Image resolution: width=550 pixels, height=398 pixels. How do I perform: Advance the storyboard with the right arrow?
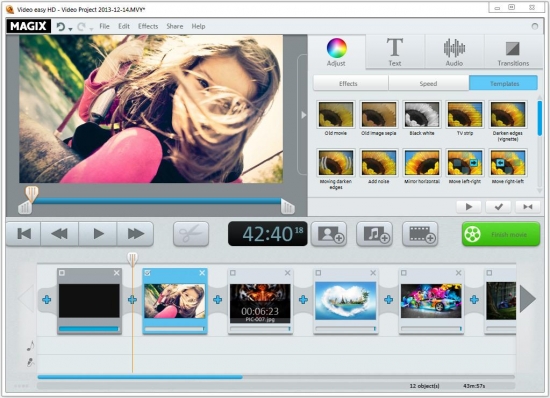(x=528, y=299)
